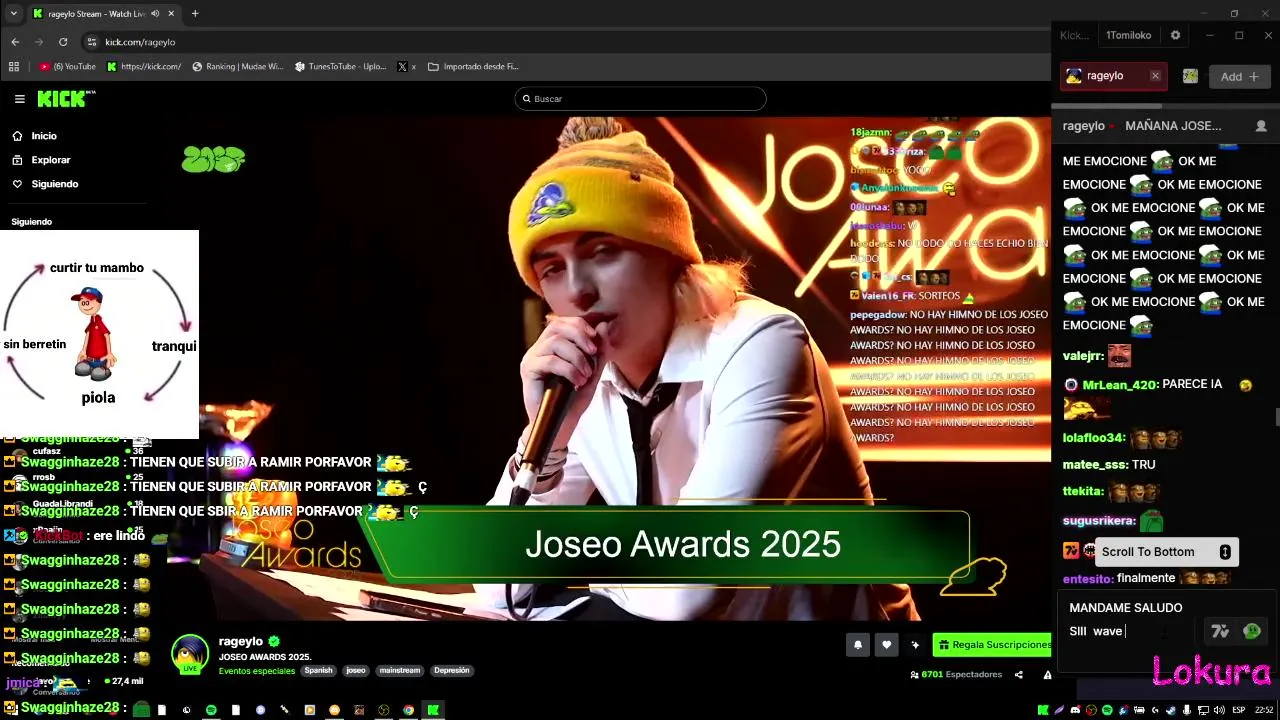Mute the rageylo Stream tab audio
Screen dimensions: 1280x720
point(154,14)
